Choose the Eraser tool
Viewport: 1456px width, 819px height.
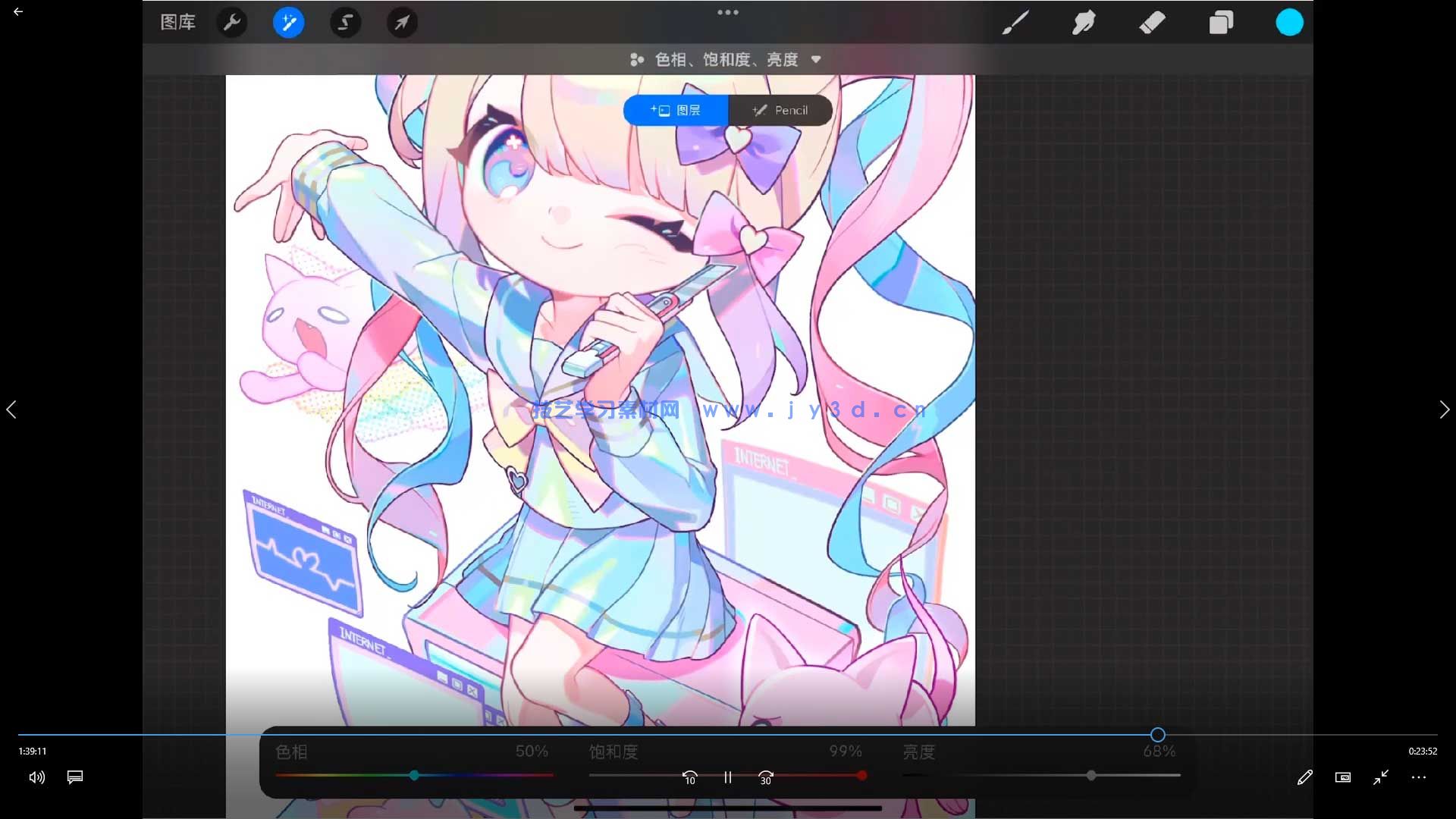click(x=1152, y=23)
